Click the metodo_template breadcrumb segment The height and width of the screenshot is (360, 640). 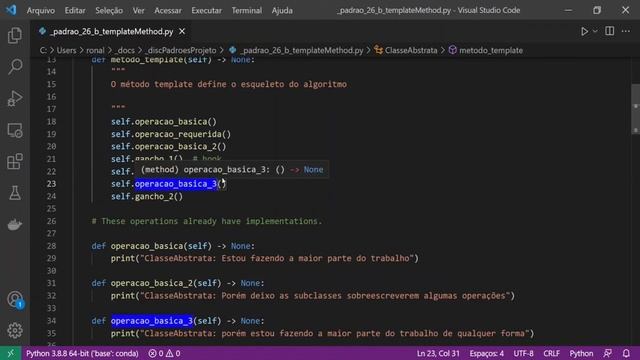pos(486,50)
